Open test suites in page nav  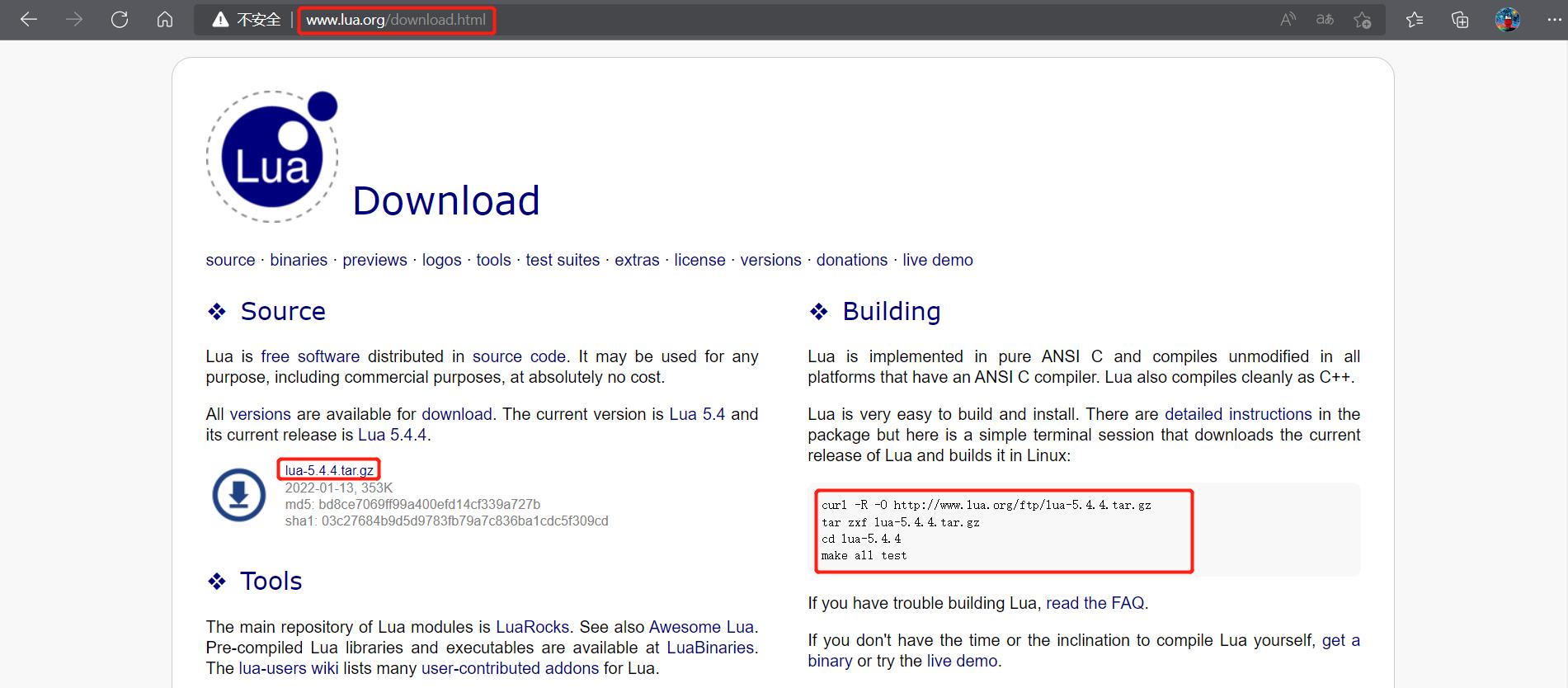563,260
